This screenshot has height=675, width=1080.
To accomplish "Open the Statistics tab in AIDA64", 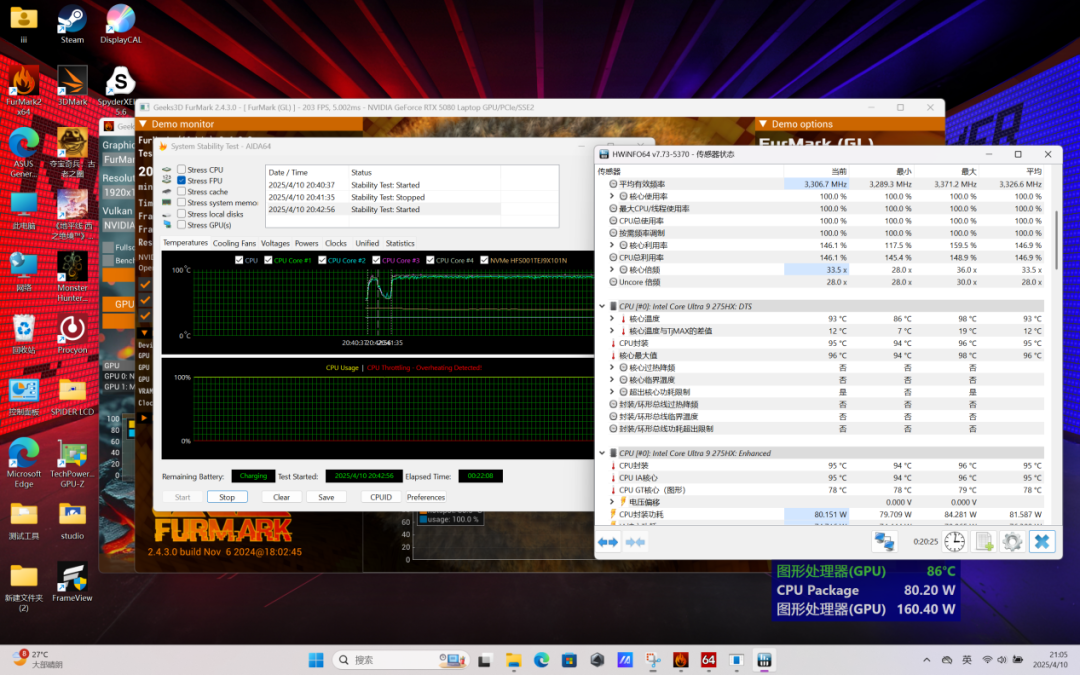I will 400,243.
